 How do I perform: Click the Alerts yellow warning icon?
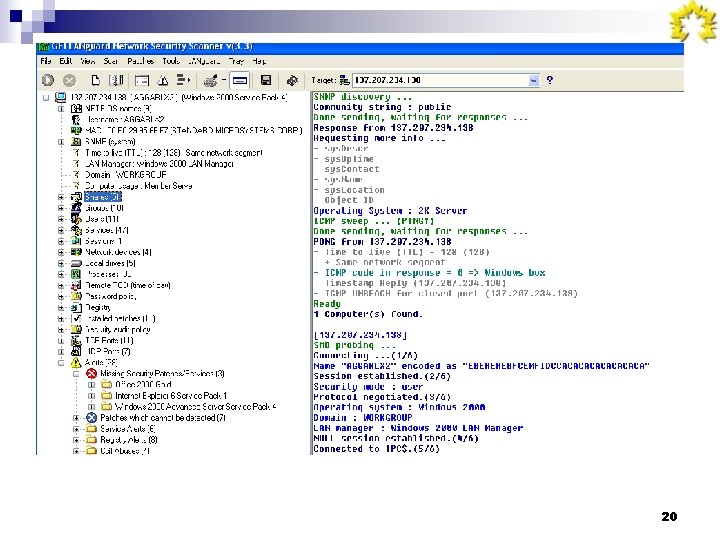coord(76,362)
